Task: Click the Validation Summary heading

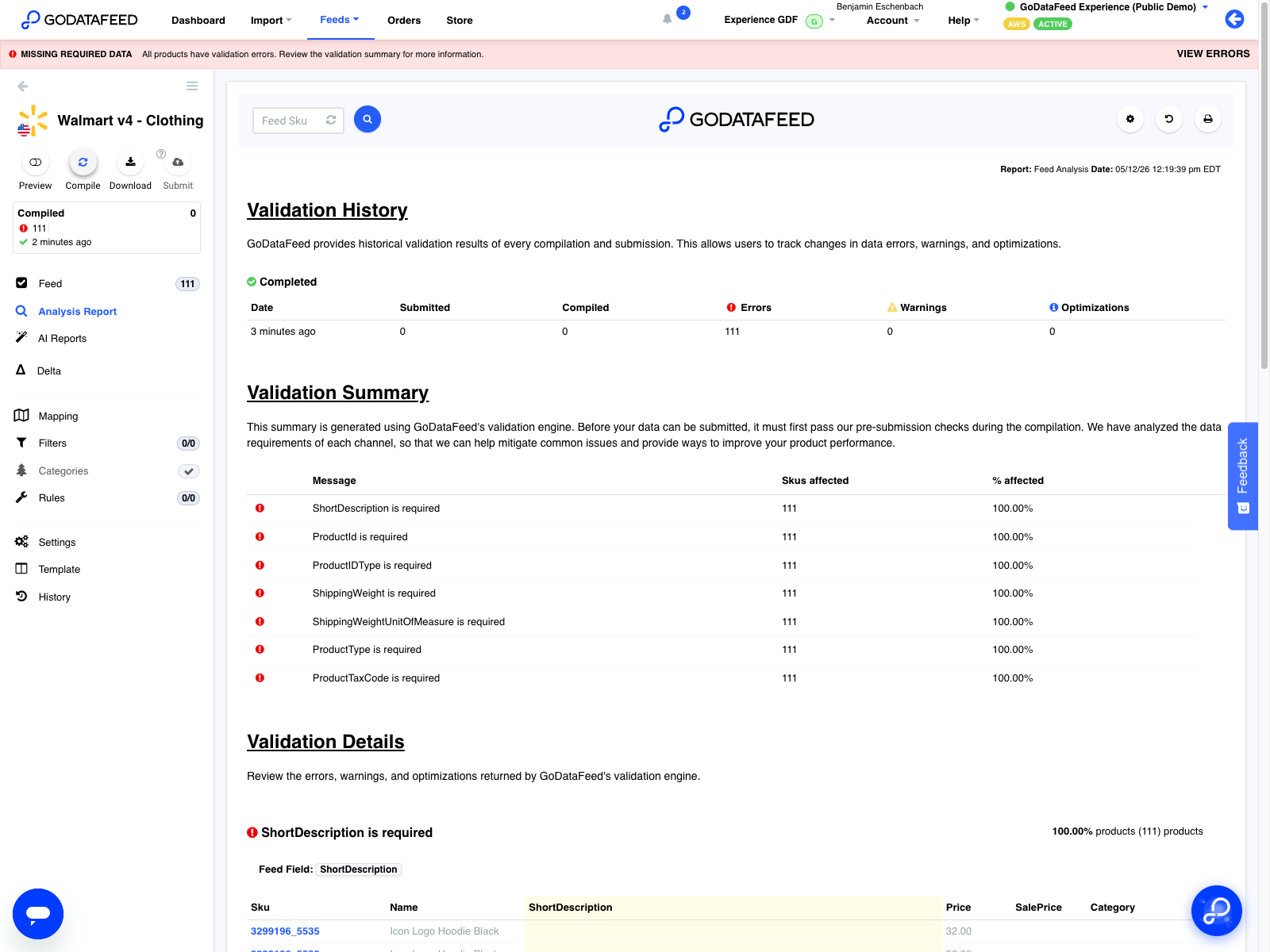Action: coord(337,393)
